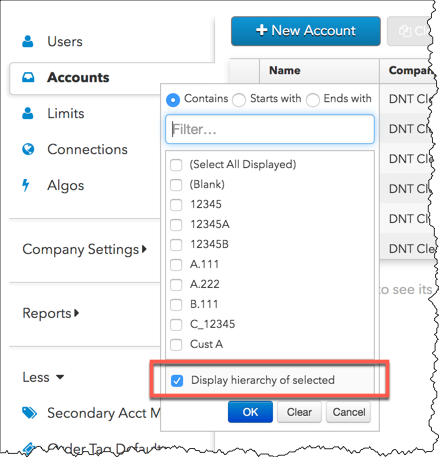
Task: Uncheck Display hierarchy of selected checkbox
Action: click(x=177, y=380)
